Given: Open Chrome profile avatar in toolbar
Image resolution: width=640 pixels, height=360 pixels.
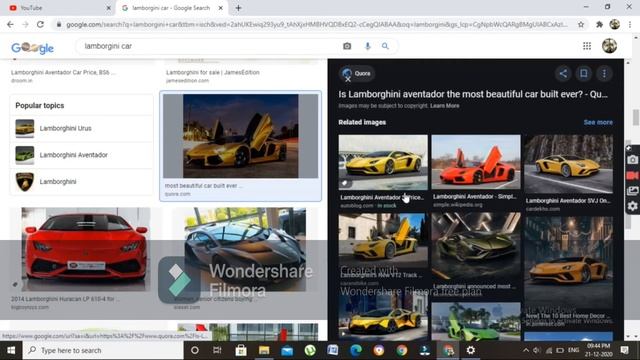Looking at the screenshot, I should (615, 24).
